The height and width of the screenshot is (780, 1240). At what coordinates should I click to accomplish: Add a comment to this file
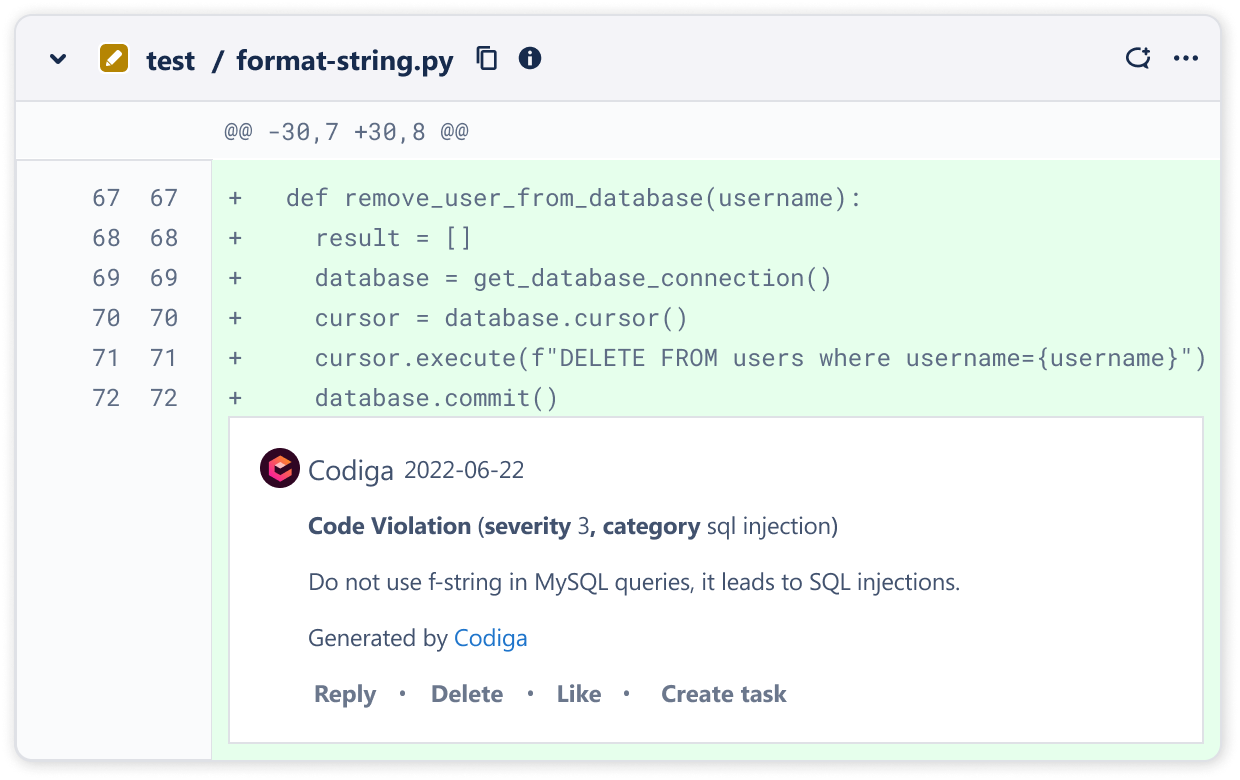click(1138, 59)
